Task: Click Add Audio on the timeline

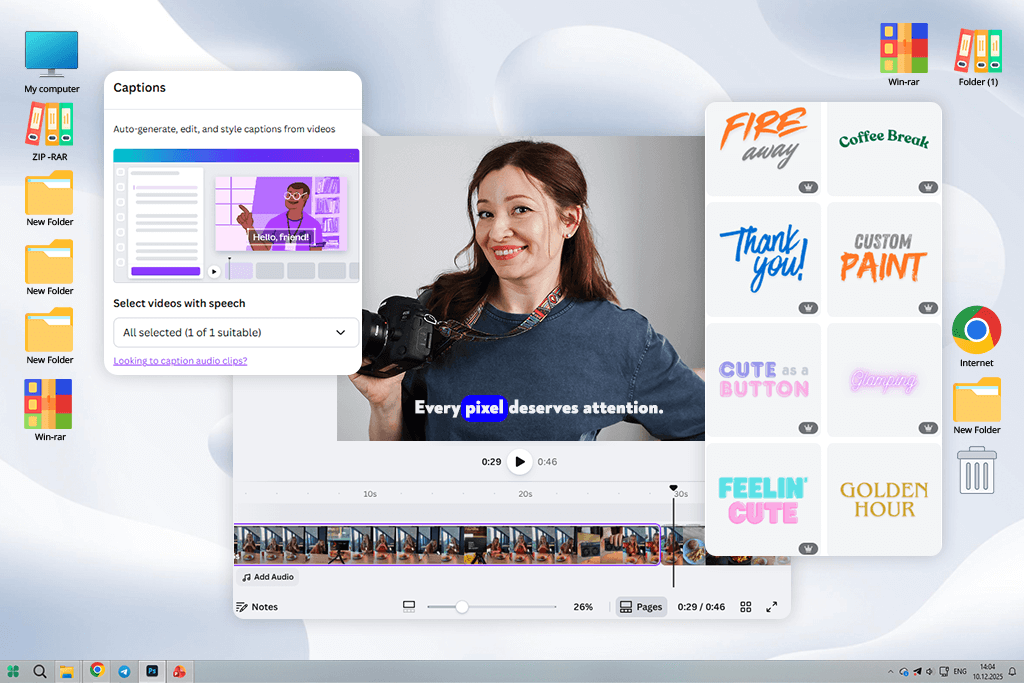Action: click(268, 577)
